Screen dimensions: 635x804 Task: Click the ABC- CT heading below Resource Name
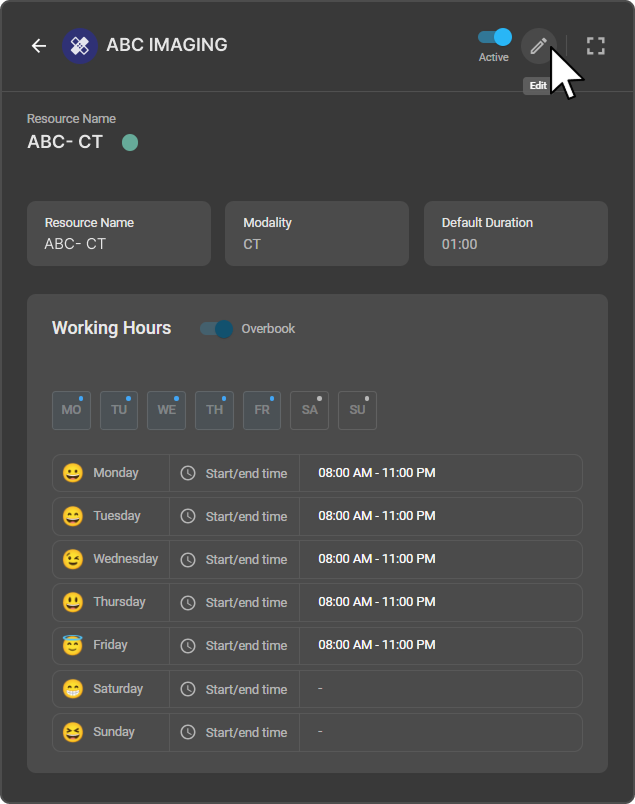click(x=65, y=142)
